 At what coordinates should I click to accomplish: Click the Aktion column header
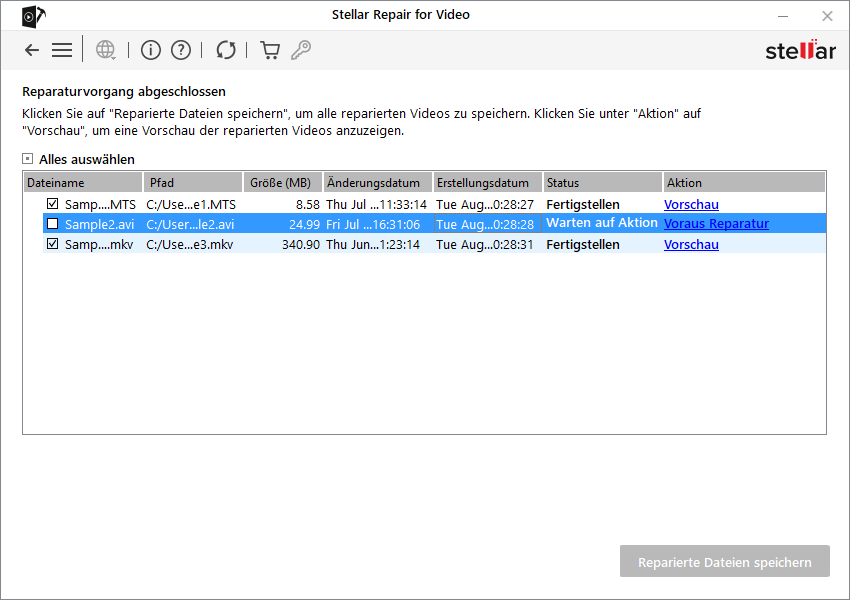744,183
